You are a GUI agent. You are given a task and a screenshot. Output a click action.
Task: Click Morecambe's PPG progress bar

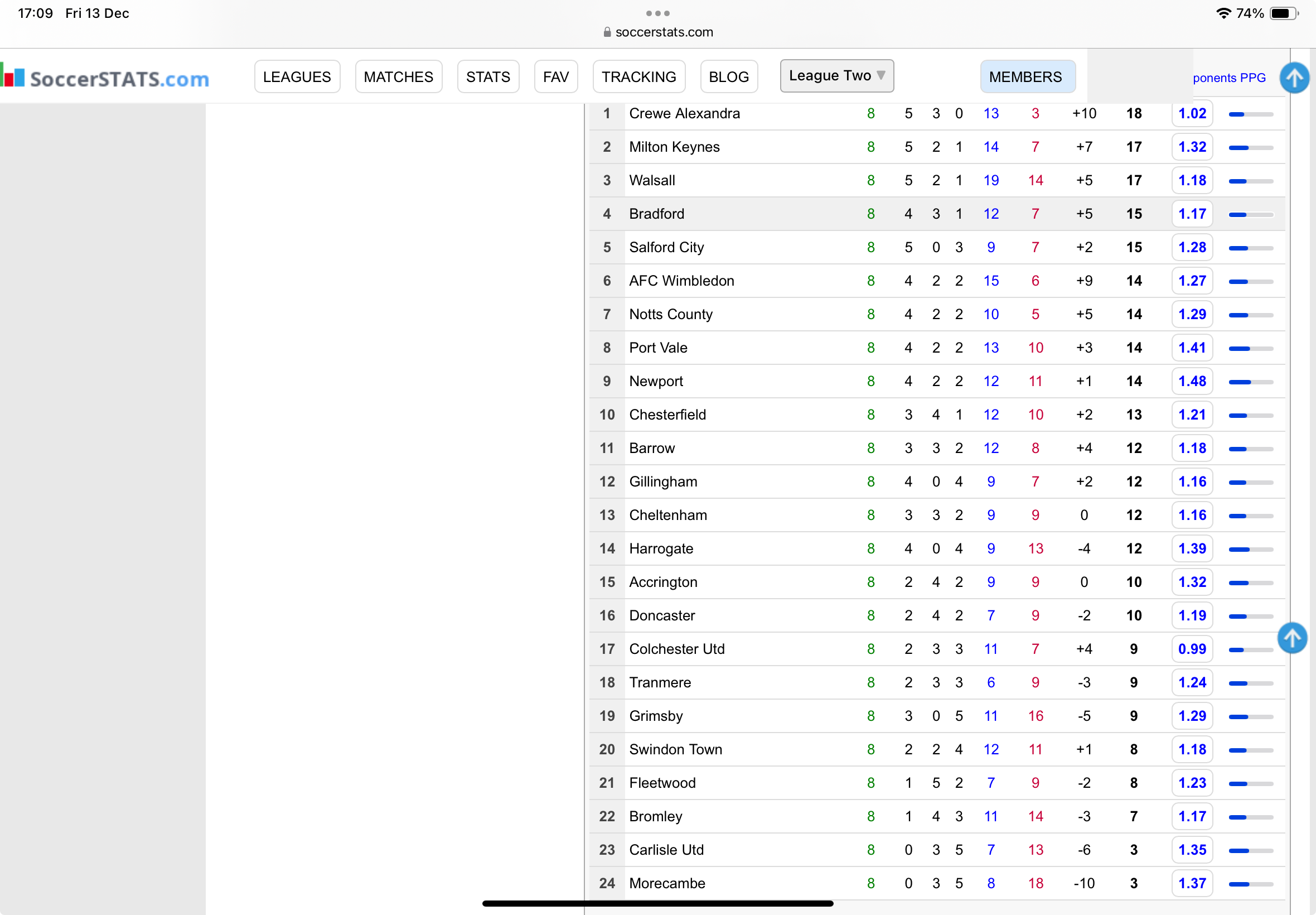[1250, 884]
